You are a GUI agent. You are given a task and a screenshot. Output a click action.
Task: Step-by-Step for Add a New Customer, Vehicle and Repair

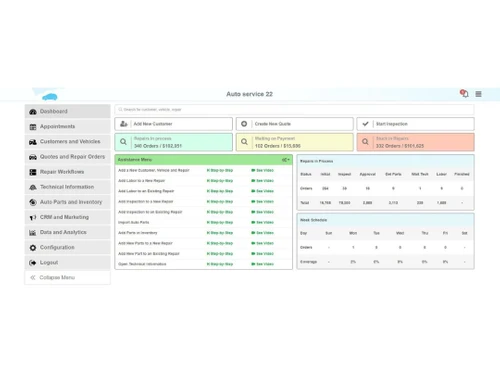pyautogui.click(x=220, y=170)
